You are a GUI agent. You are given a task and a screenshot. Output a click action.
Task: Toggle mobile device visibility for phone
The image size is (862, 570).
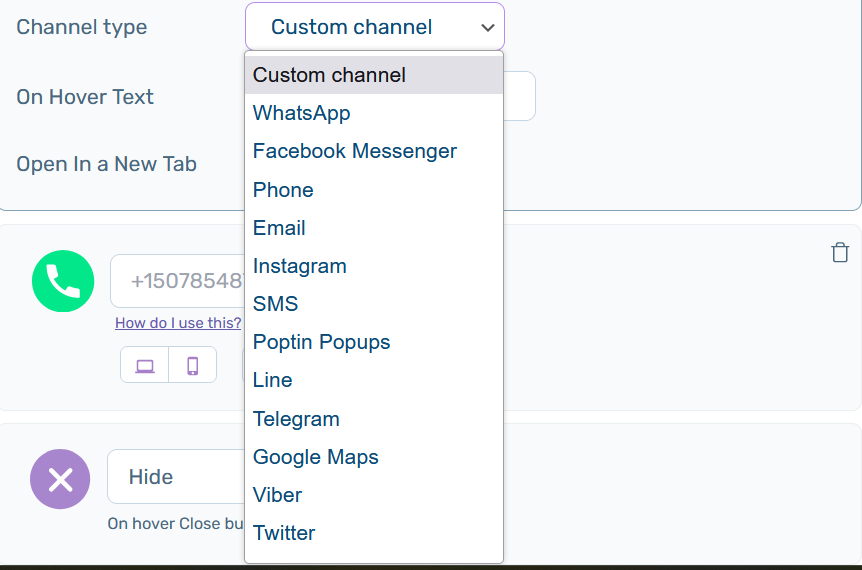(192, 365)
